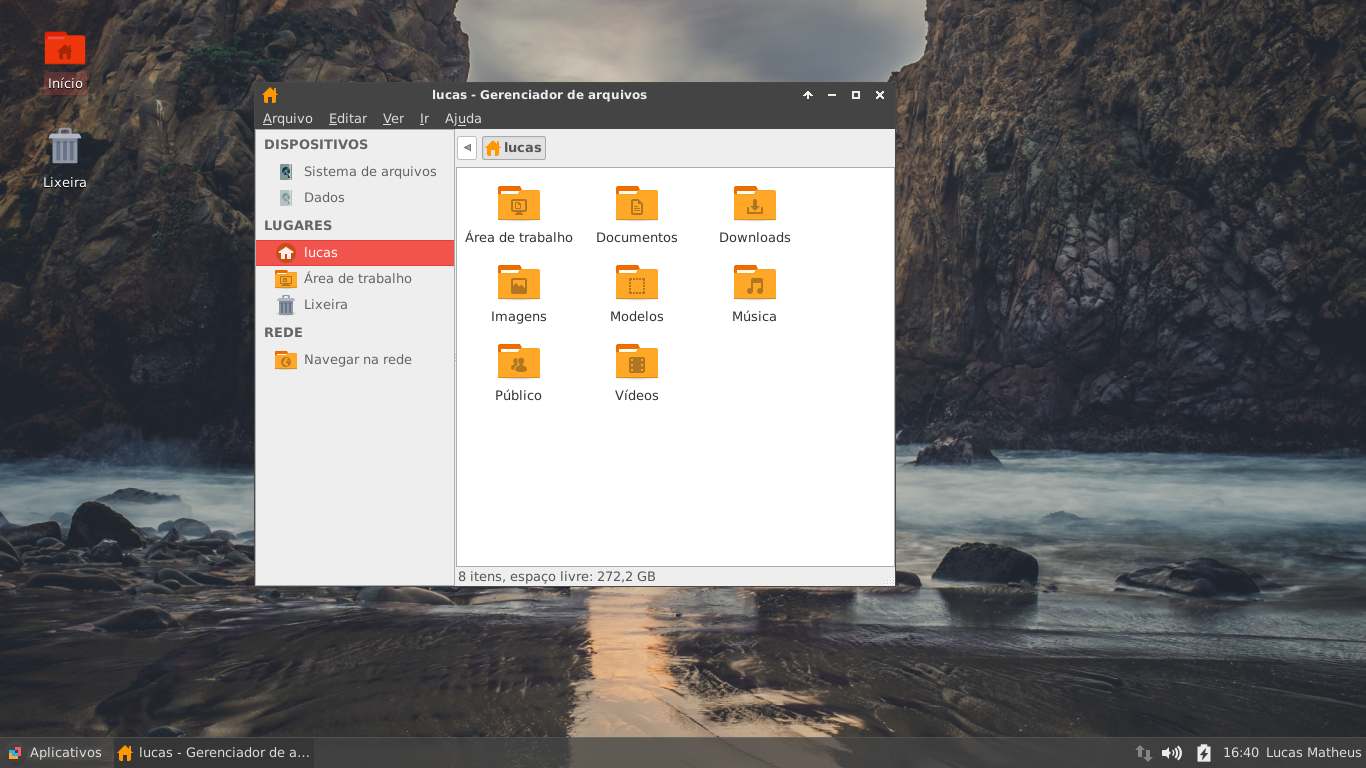Open the Ir menu
The height and width of the screenshot is (768, 1366).
(424, 118)
